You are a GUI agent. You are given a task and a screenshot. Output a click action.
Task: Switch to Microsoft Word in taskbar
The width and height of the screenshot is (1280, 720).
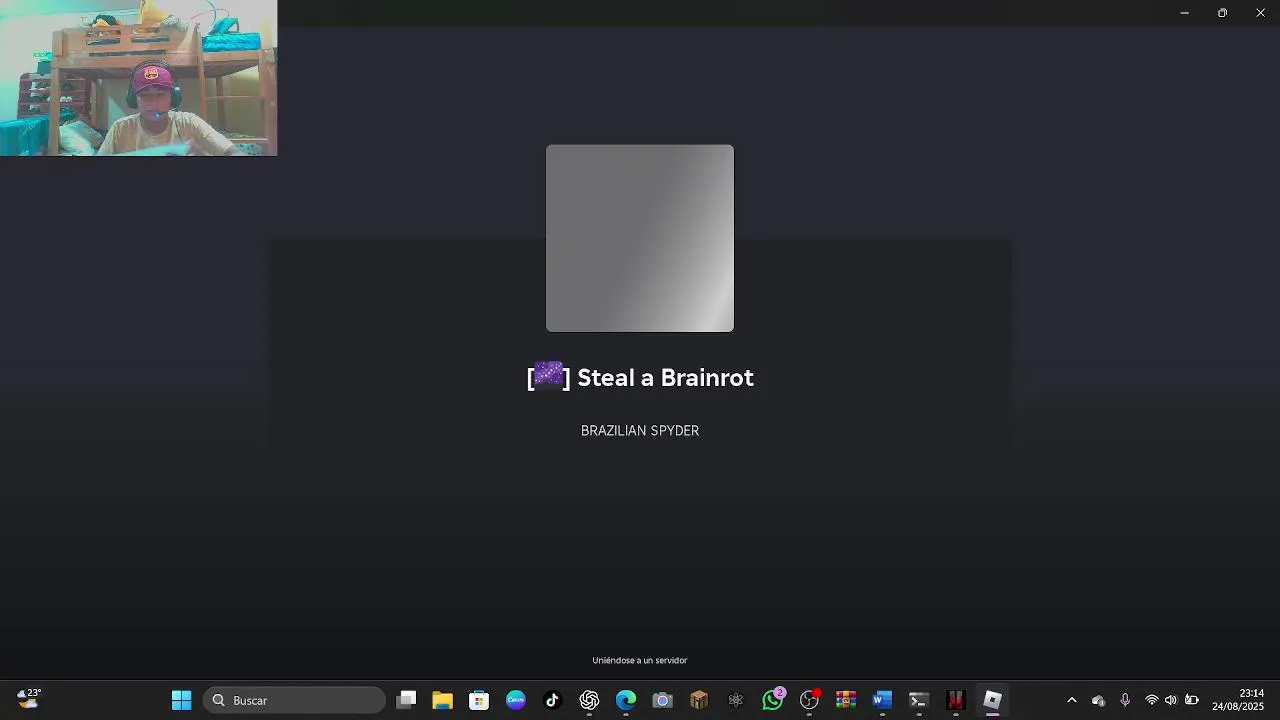click(x=882, y=700)
